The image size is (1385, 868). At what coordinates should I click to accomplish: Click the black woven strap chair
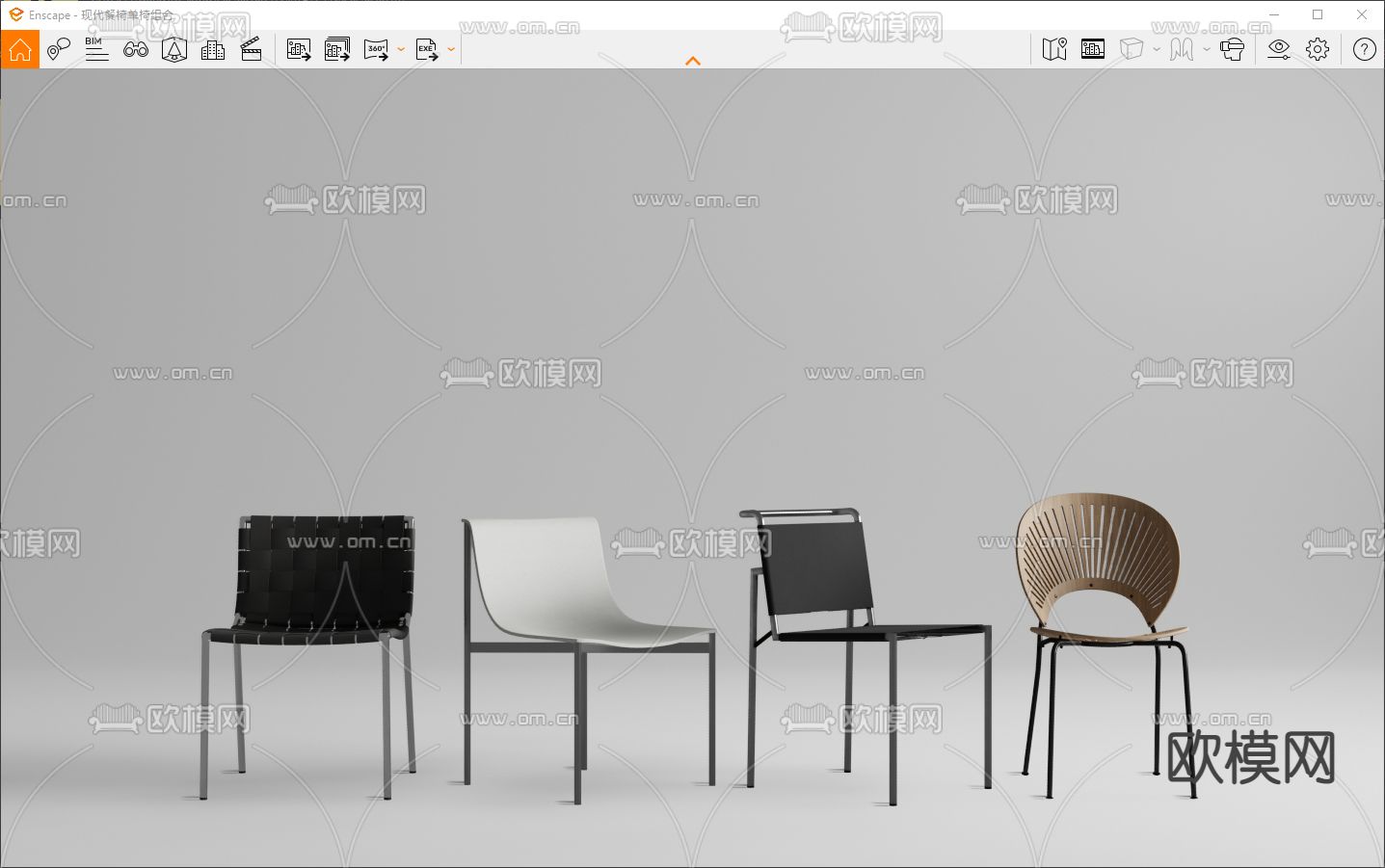coord(308,655)
